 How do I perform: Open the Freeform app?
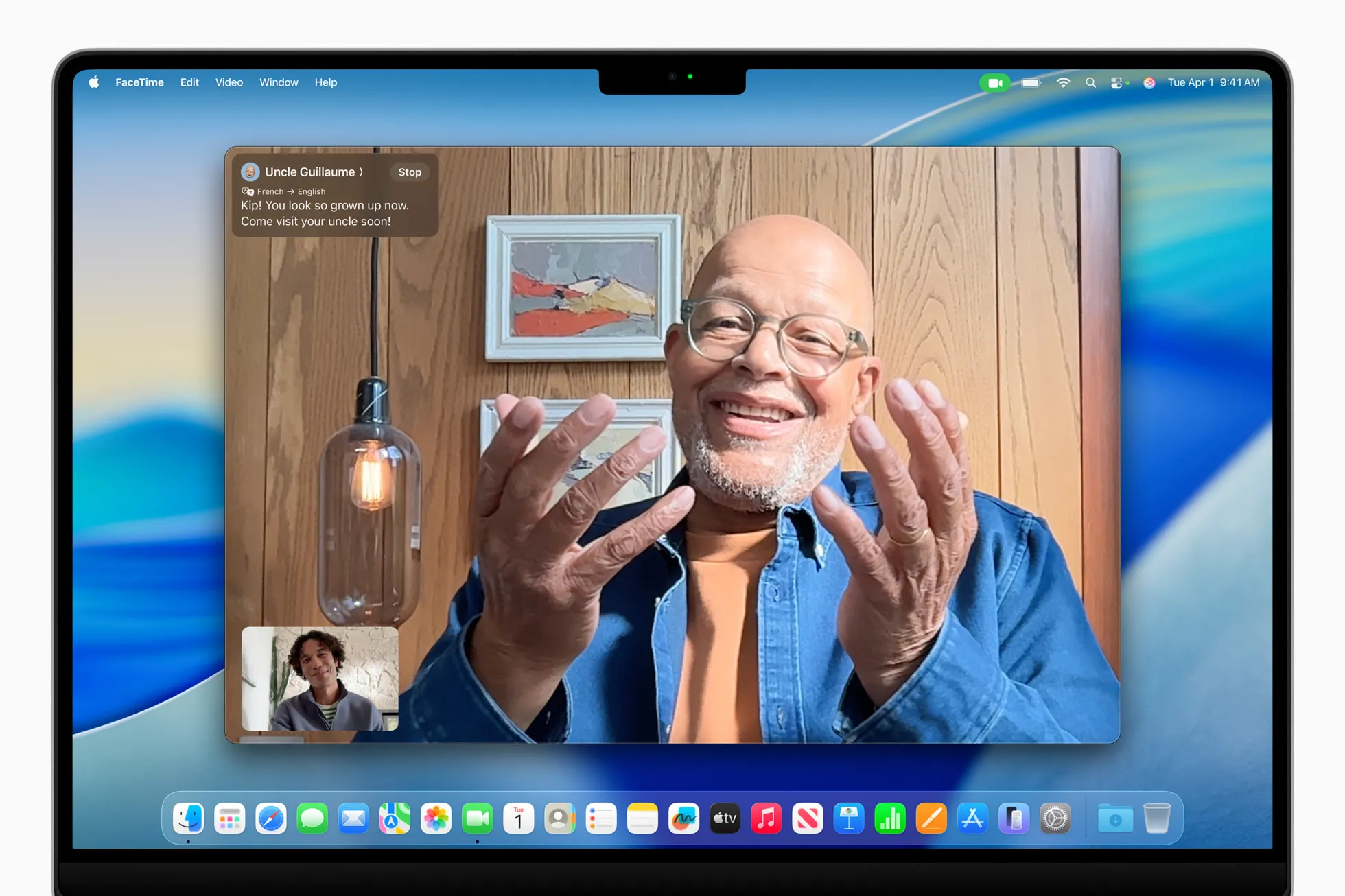click(x=683, y=818)
